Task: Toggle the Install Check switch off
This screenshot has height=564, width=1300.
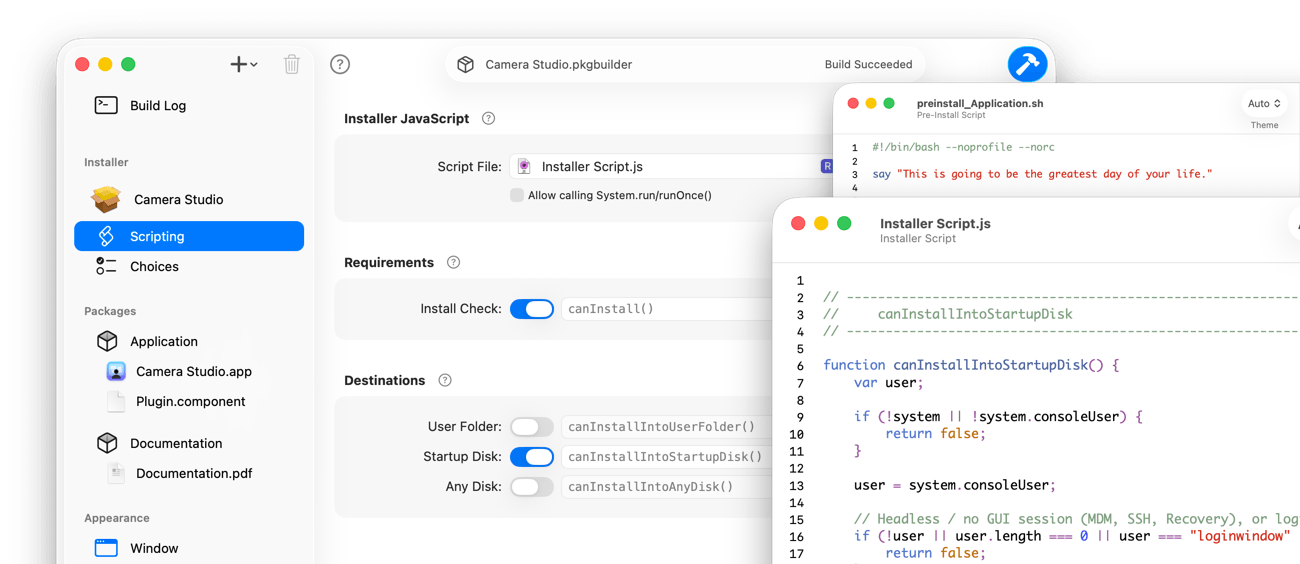Action: pos(531,309)
